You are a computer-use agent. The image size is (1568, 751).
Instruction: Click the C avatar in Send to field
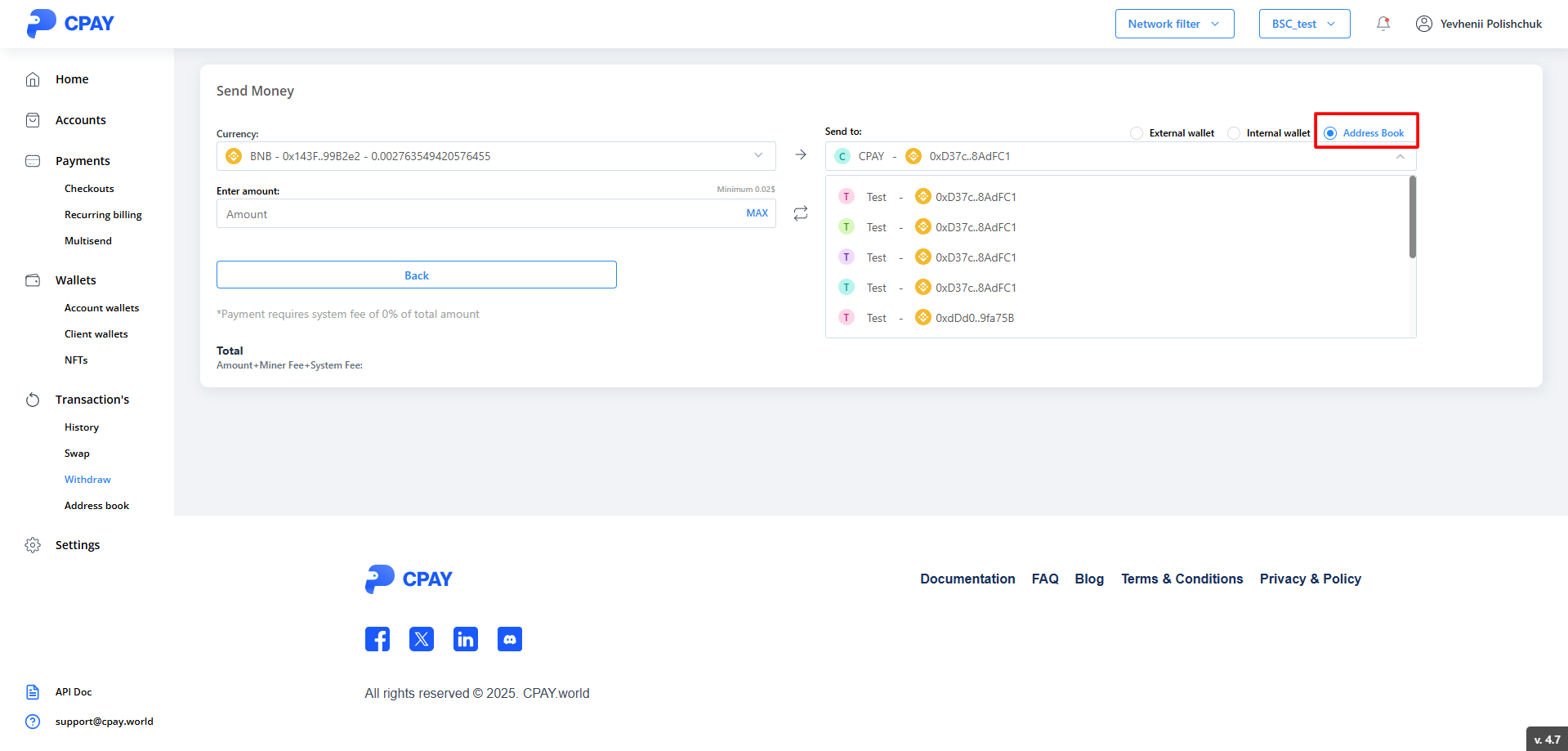click(x=842, y=156)
